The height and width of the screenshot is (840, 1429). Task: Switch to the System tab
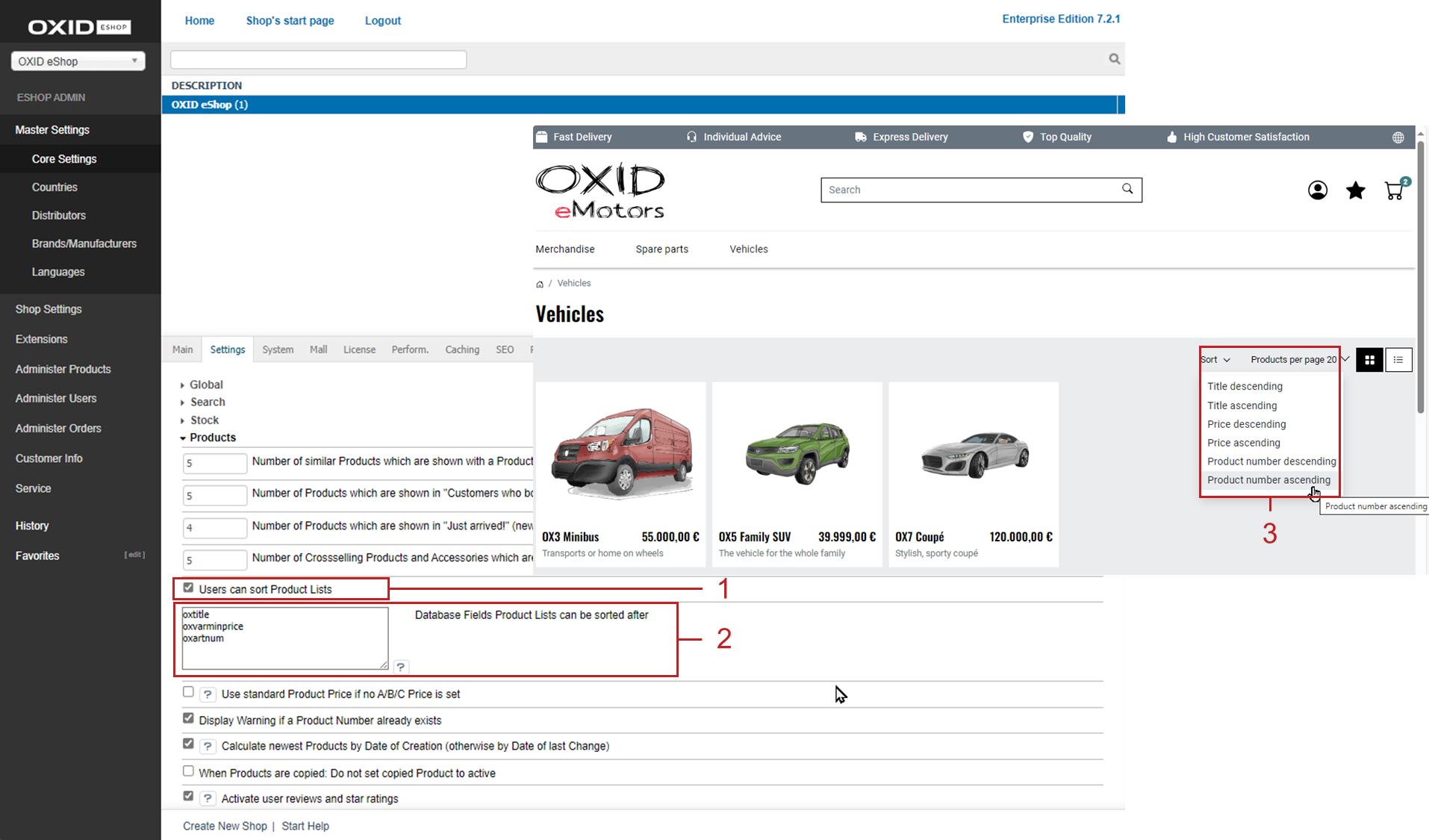(x=278, y=349)
